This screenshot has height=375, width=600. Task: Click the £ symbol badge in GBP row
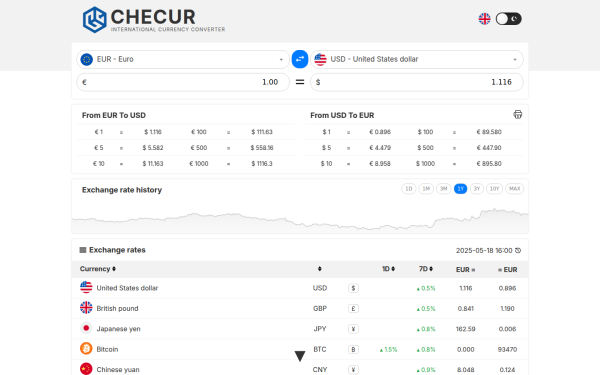tap(353, 308)
